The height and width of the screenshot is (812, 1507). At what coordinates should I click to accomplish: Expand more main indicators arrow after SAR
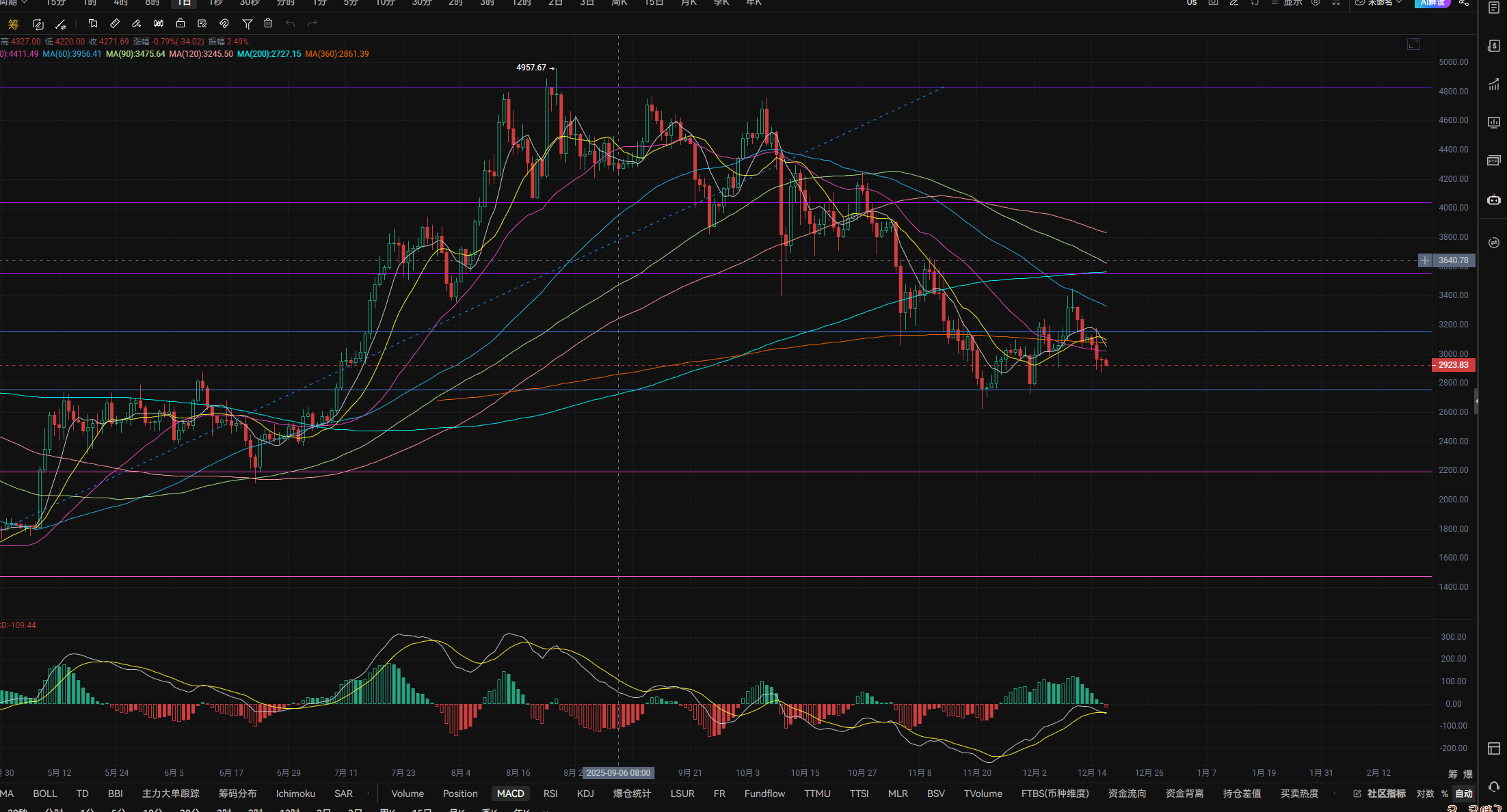pos(368,794)
